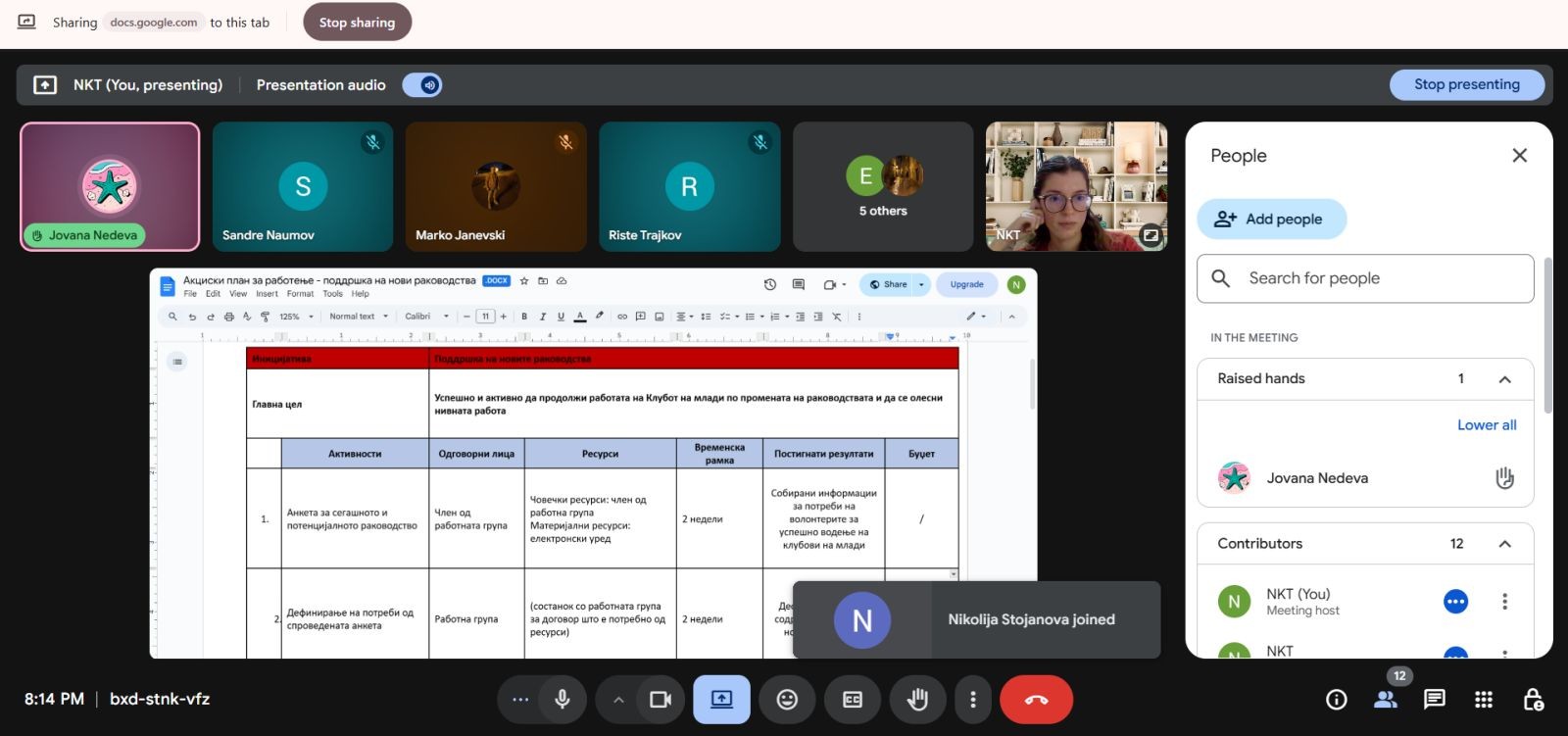The width and height of the screenshot is (1568, 736).
Task: Open host controls lock icon
Action: (1534, 700)
